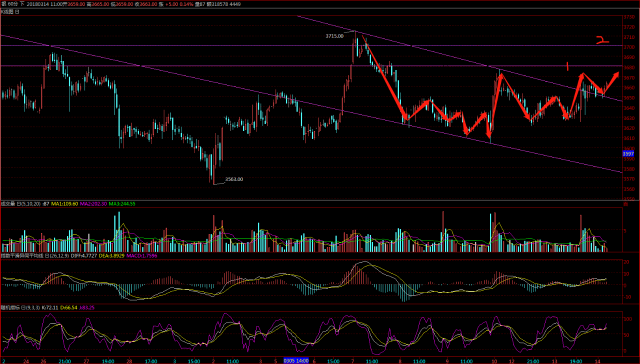Click the MACD purple value label
The image size is (640, 364).
tap(142, 256)
